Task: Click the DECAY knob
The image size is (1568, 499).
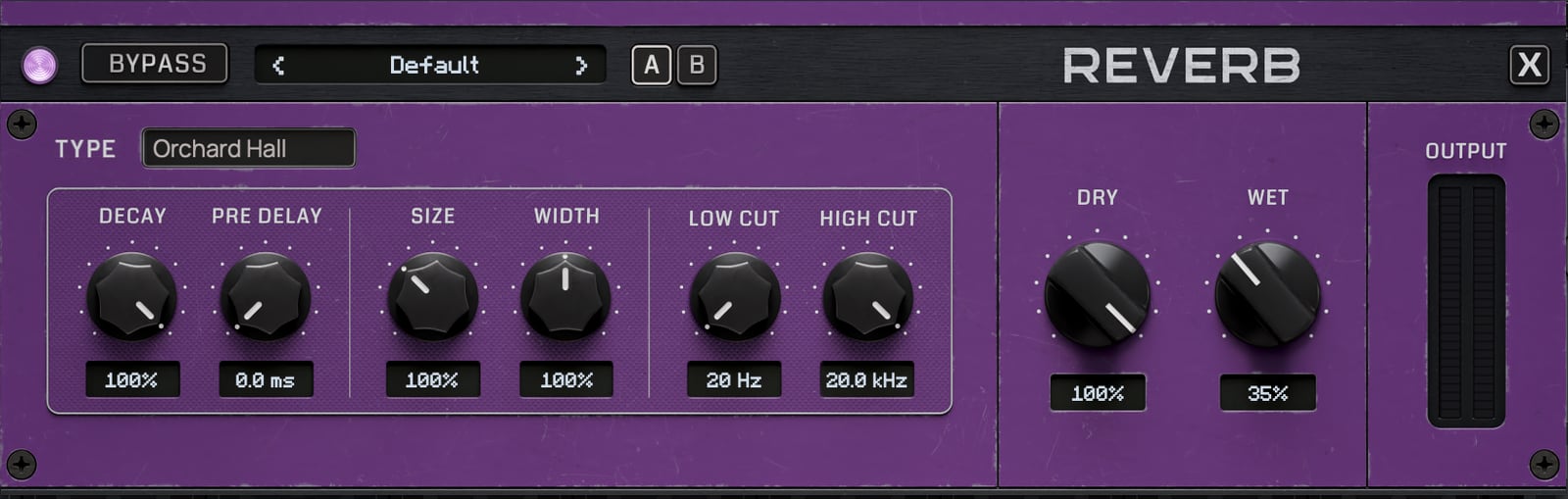Action: point(132,295)
